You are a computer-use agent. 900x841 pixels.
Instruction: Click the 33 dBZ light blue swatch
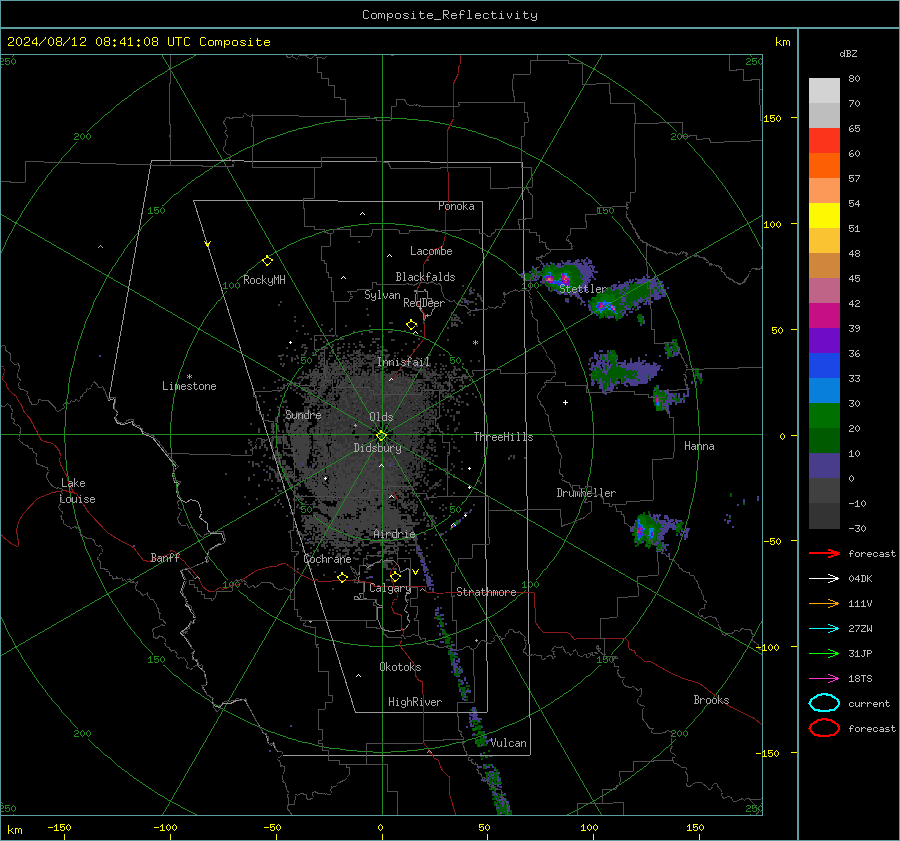(824, 390)
